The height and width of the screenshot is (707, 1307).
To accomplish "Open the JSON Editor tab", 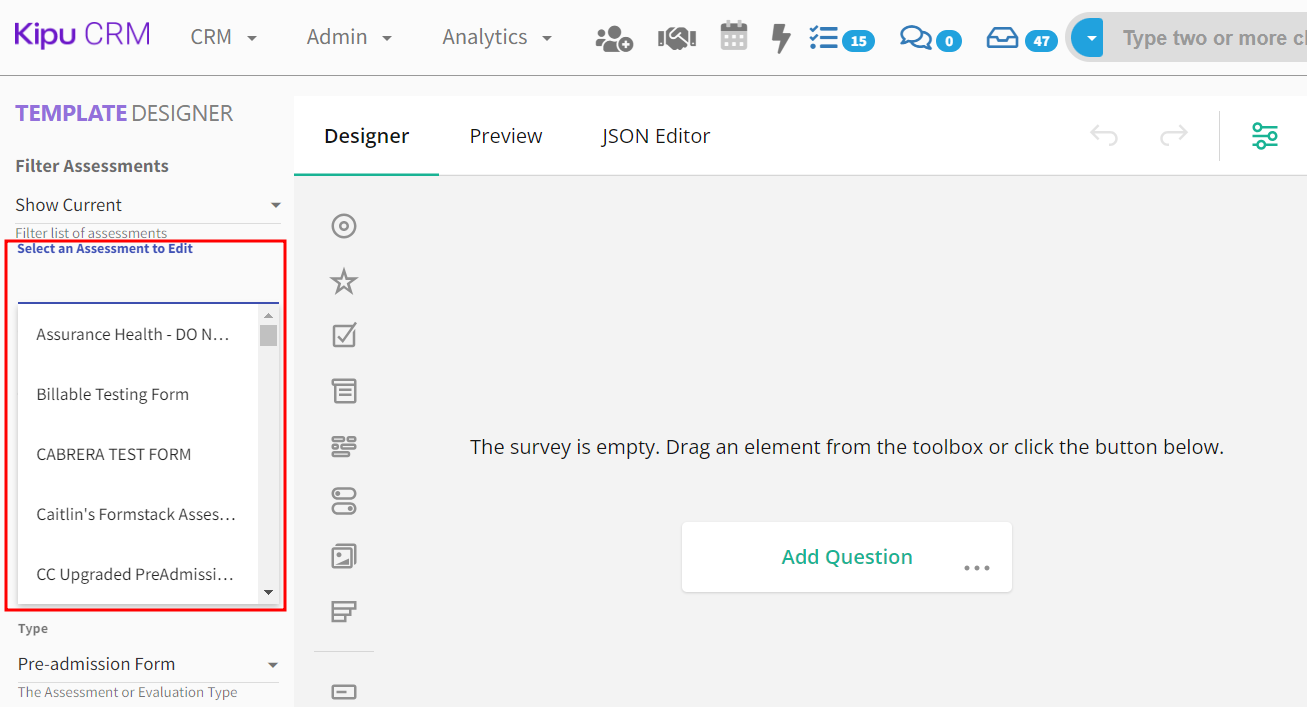I will (x=656, y=136).
